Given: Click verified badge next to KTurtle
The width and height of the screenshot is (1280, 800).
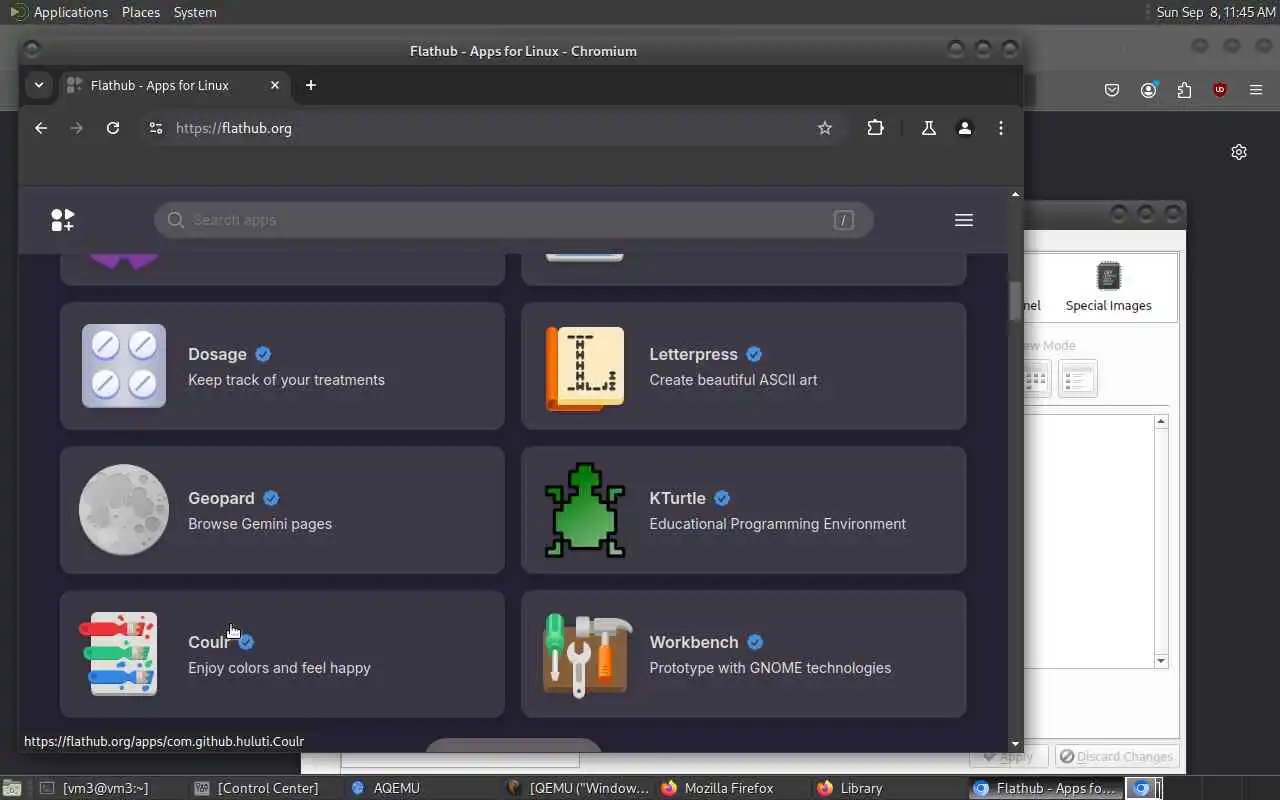Looking at the screenshot, I should (x=722, y=498).
